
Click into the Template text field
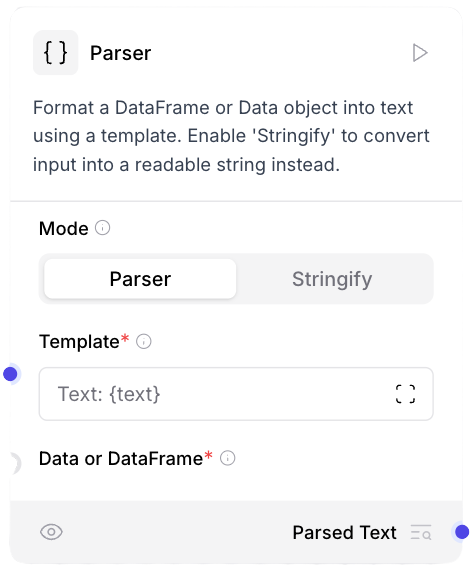218,394
